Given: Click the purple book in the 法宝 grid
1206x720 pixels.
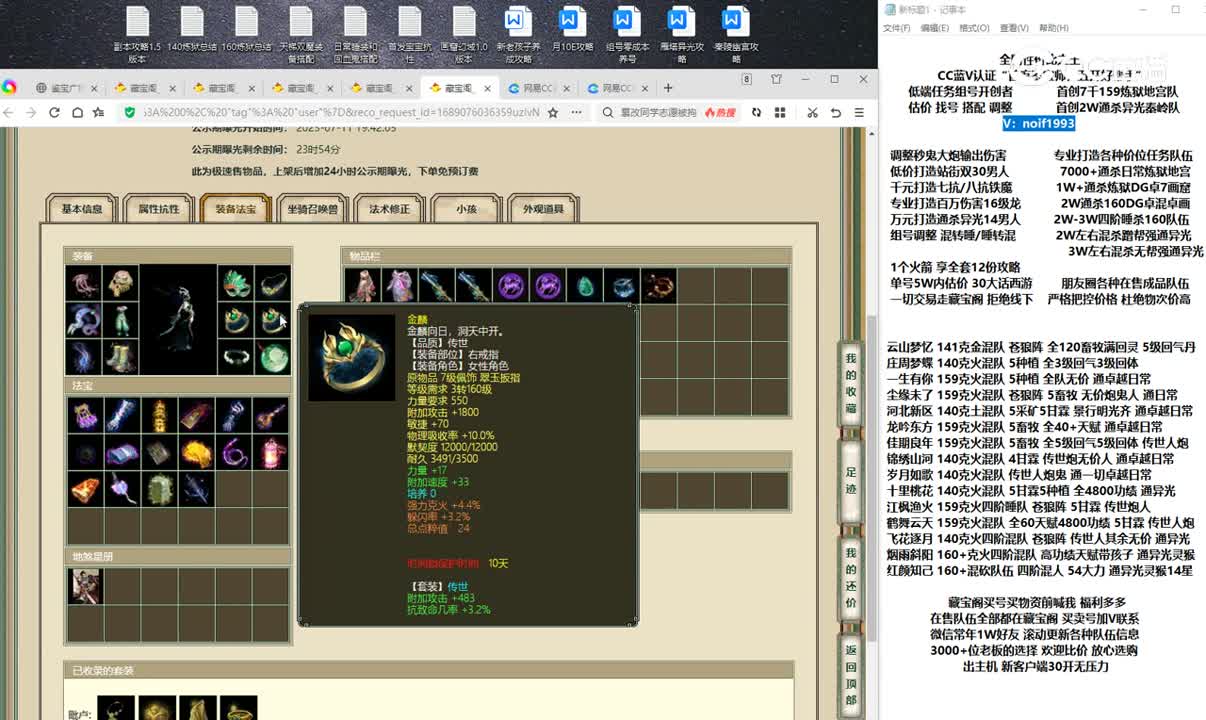Looking at the screenshot, I should pos(122,452).
